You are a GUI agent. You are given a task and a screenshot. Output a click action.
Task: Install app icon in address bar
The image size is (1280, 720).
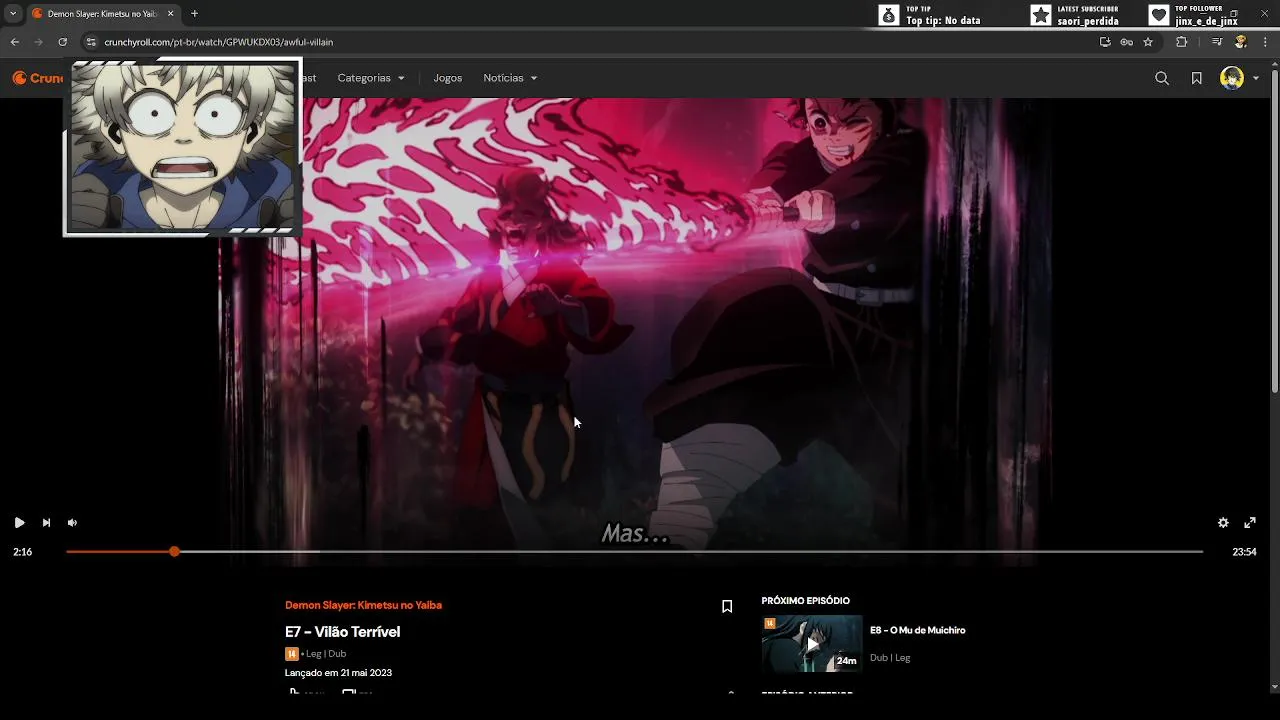tap(1105, 42)
